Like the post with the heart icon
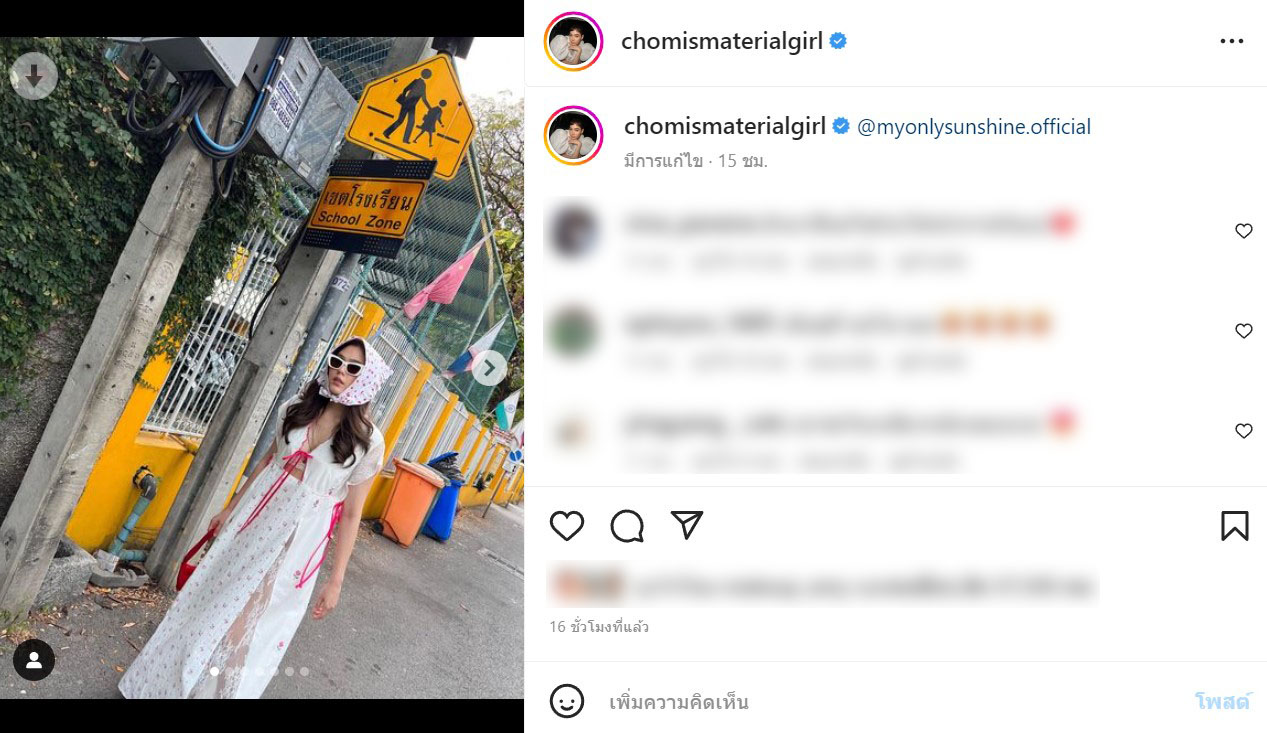The image size is (1267, 733). tap(567, 526)
